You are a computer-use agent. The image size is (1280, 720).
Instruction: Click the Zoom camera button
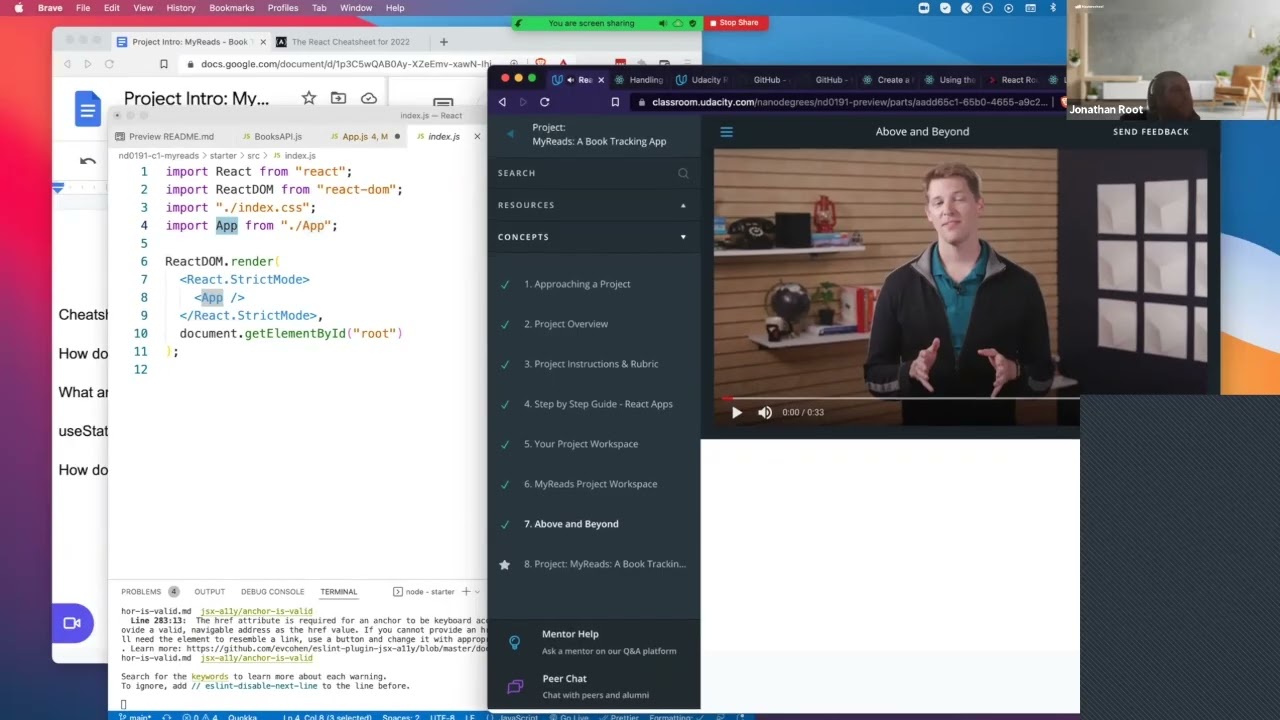point(72,623)
